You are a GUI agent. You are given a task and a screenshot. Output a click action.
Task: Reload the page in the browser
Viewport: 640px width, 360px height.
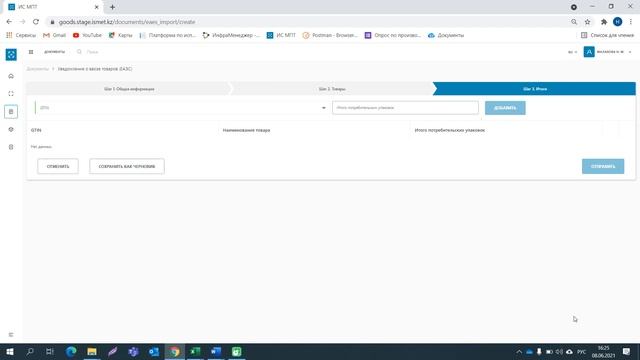click(36, 22)
